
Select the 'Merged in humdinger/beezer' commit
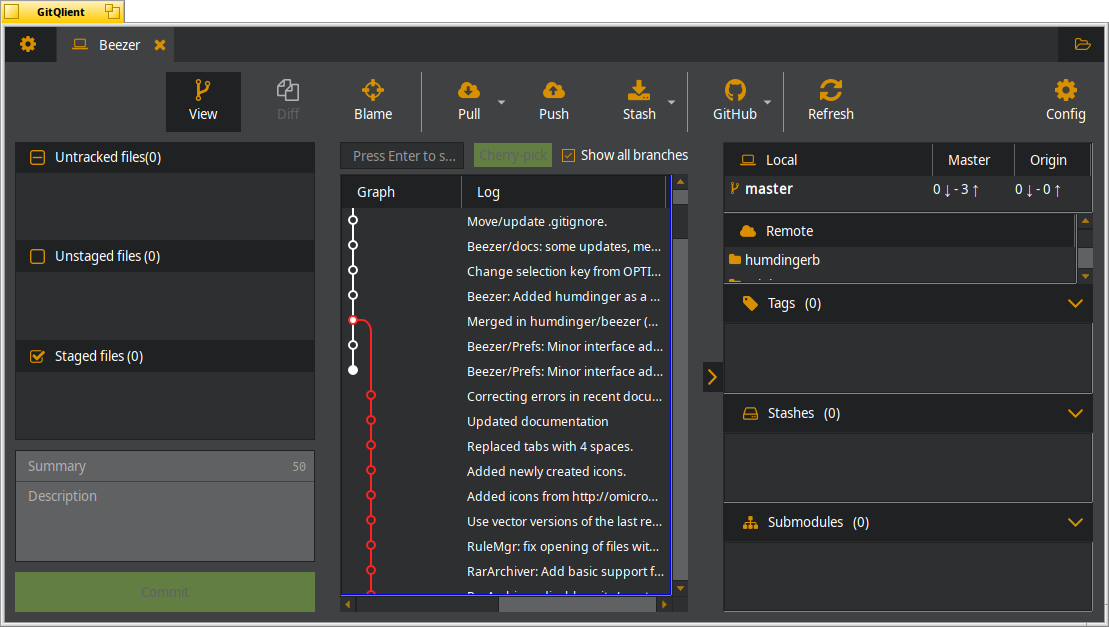562,322
